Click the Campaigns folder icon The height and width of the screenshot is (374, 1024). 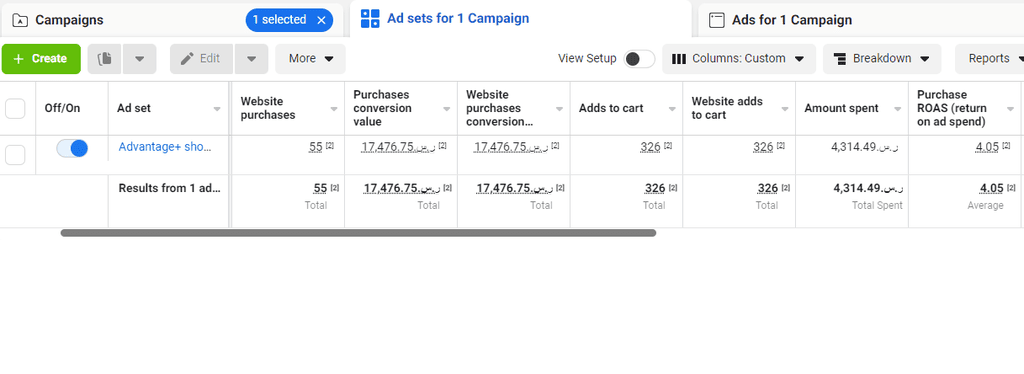coord(20,20)
